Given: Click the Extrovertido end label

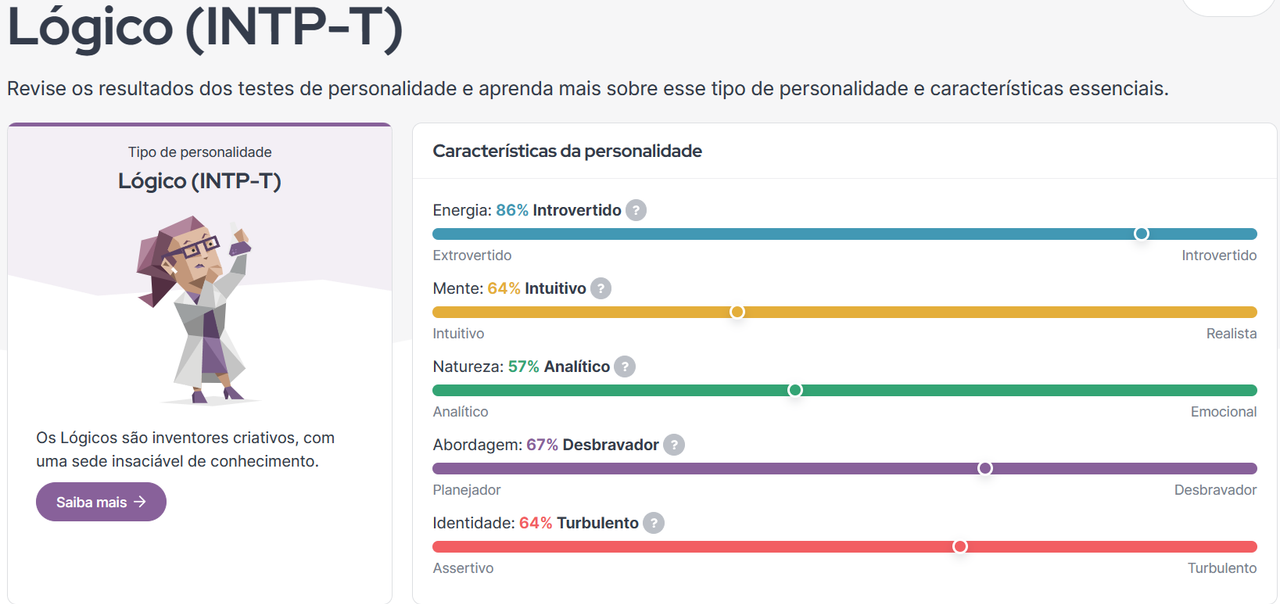Looking at the screenshot, I should [472, 256].
